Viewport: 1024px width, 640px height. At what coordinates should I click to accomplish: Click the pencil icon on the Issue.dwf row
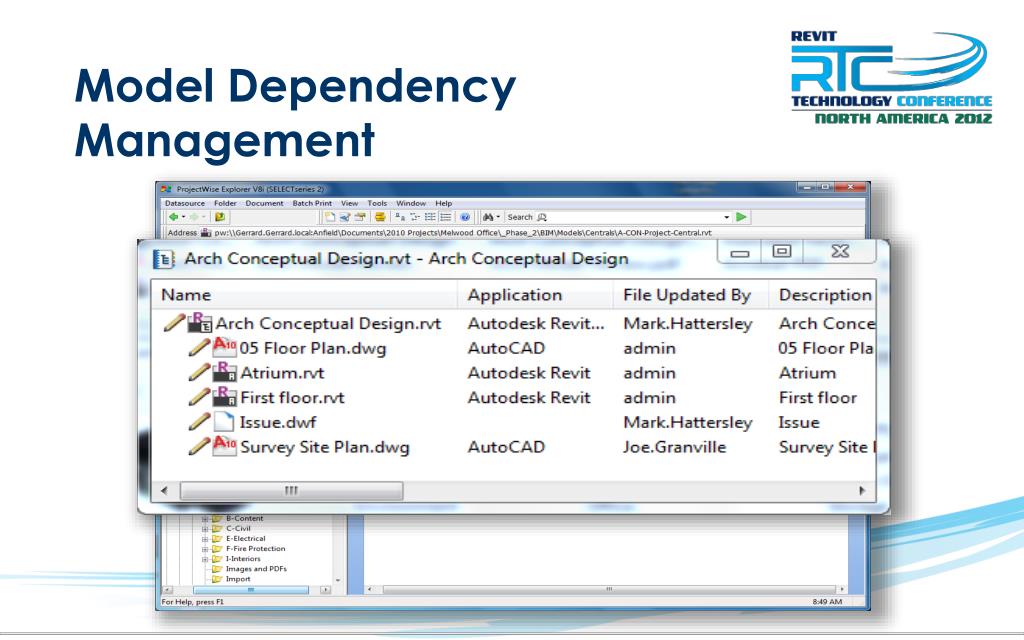click(x=199, y=421)
